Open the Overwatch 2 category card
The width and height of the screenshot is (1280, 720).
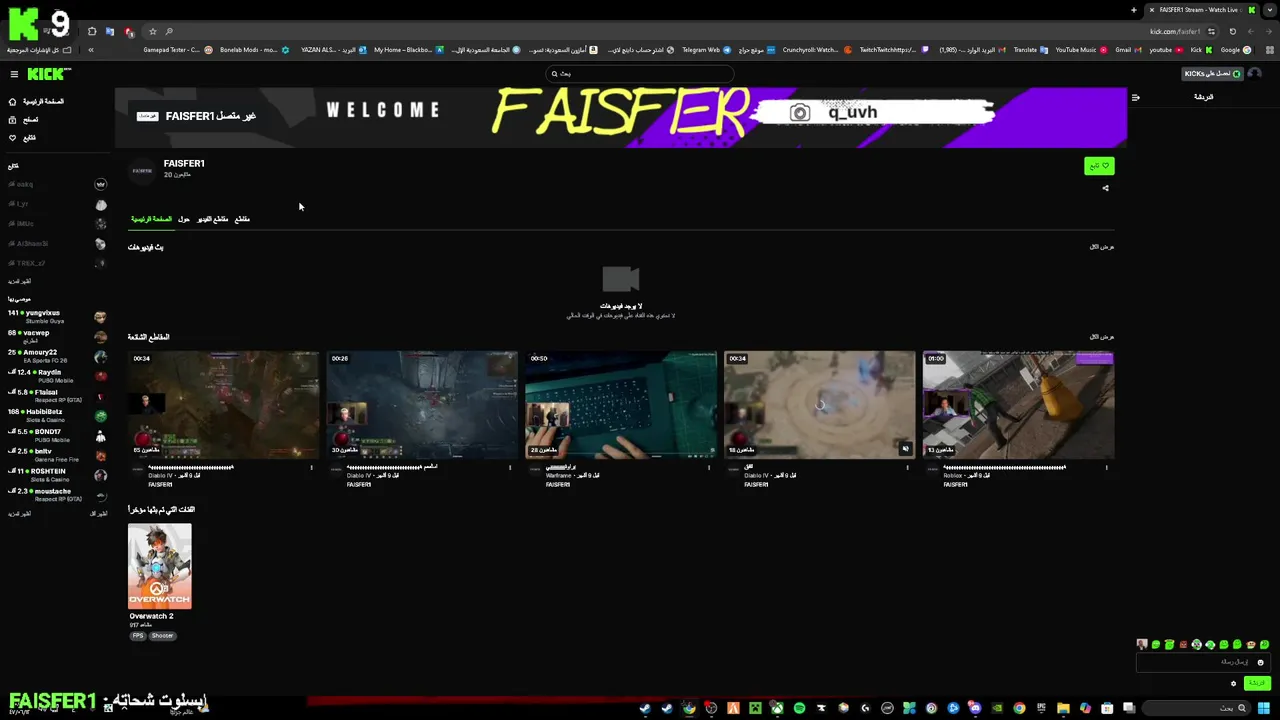click(x=160, y=566)
